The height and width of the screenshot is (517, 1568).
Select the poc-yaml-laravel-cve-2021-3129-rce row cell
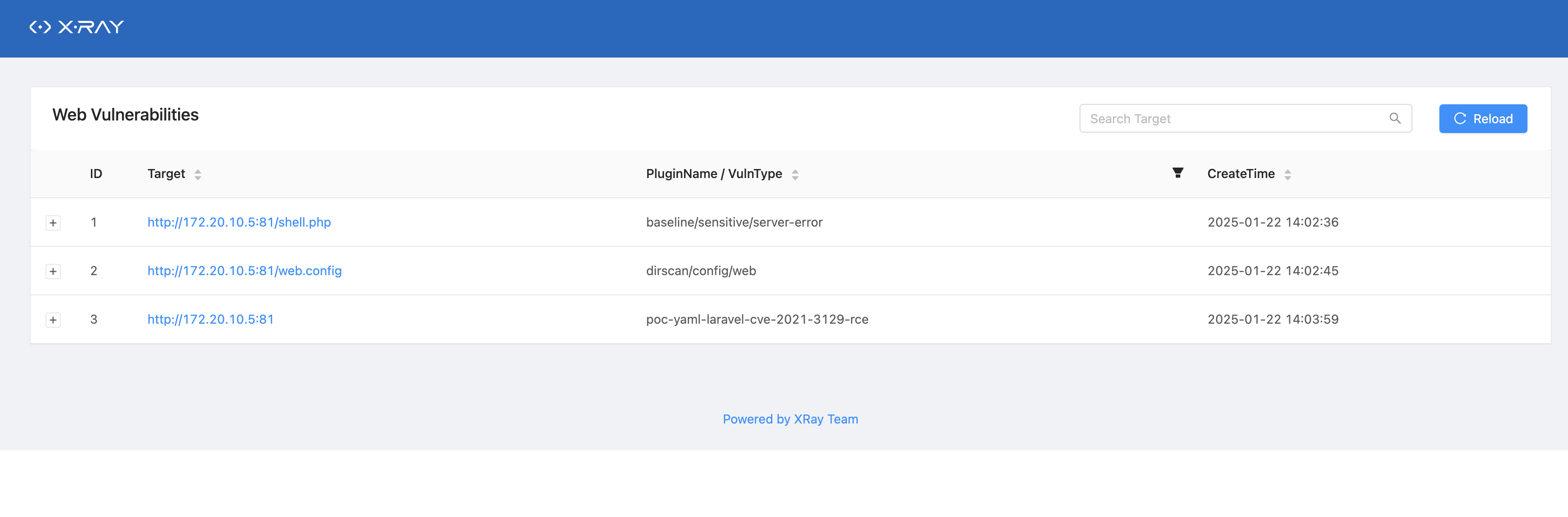[757, 319]
